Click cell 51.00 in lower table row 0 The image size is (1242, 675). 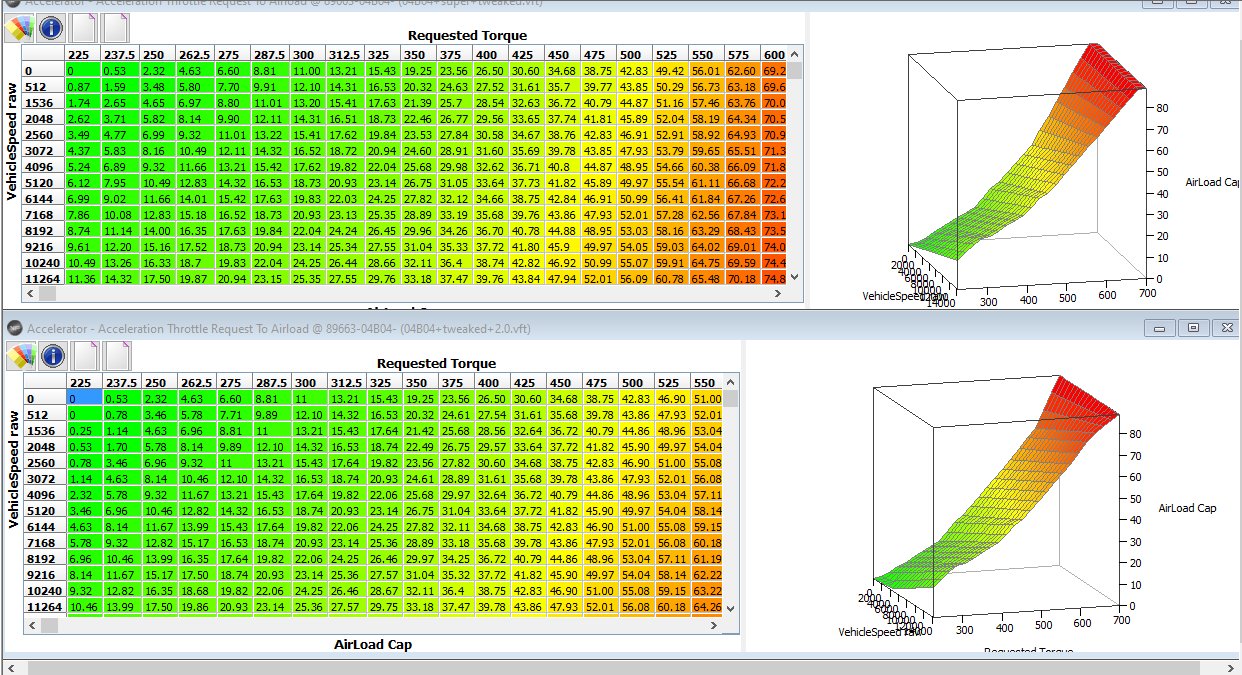click(707, 398)
